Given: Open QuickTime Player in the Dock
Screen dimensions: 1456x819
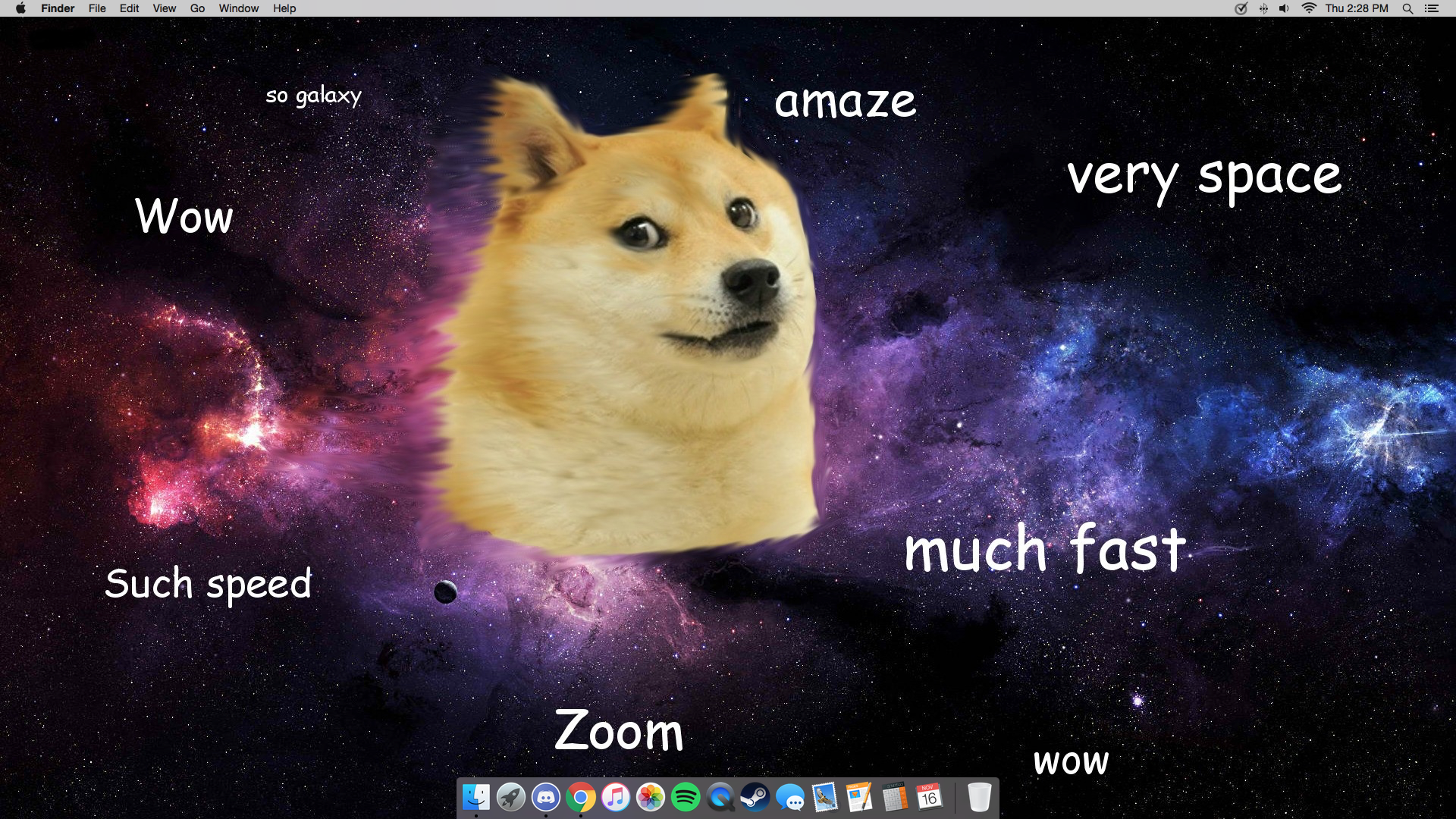Looking at the screenshot, I should click(720, 797).
